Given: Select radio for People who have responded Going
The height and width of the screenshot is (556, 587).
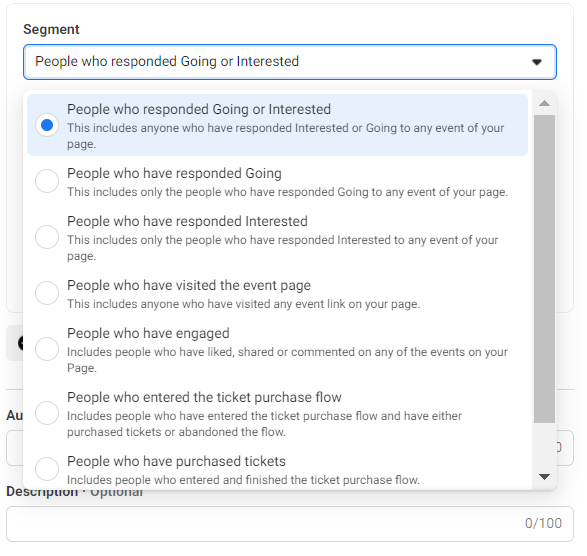Looking at the screenshot, I should point(47,181).
